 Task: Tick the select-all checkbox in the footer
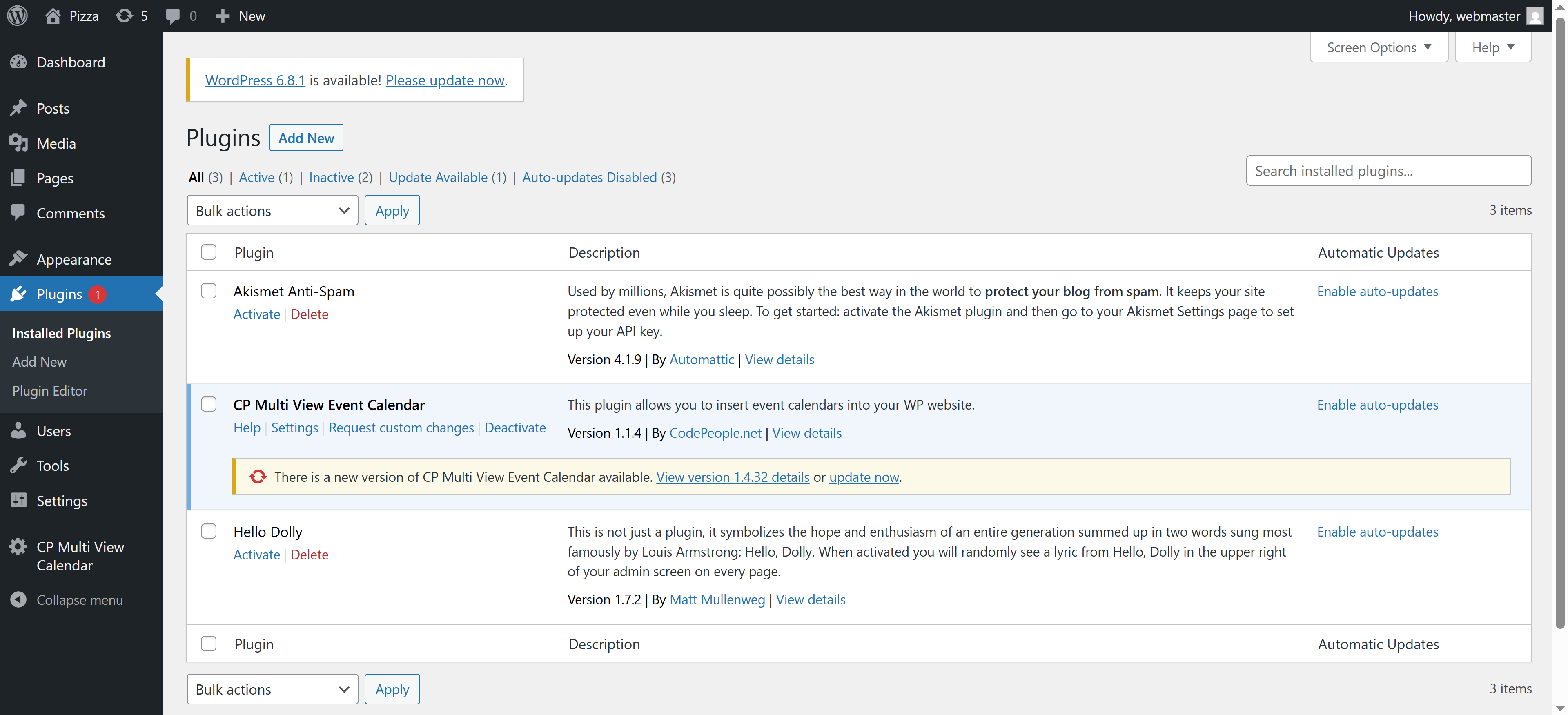[x=209, y=644]
